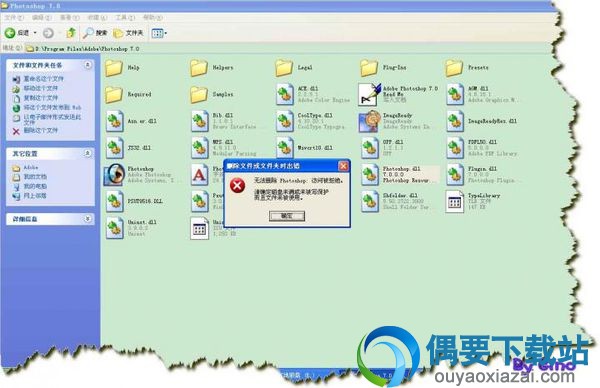The width and height of the screenshot is (600, 388).
Task: Select the Bib.dll file icon
Action: [199, 121]
